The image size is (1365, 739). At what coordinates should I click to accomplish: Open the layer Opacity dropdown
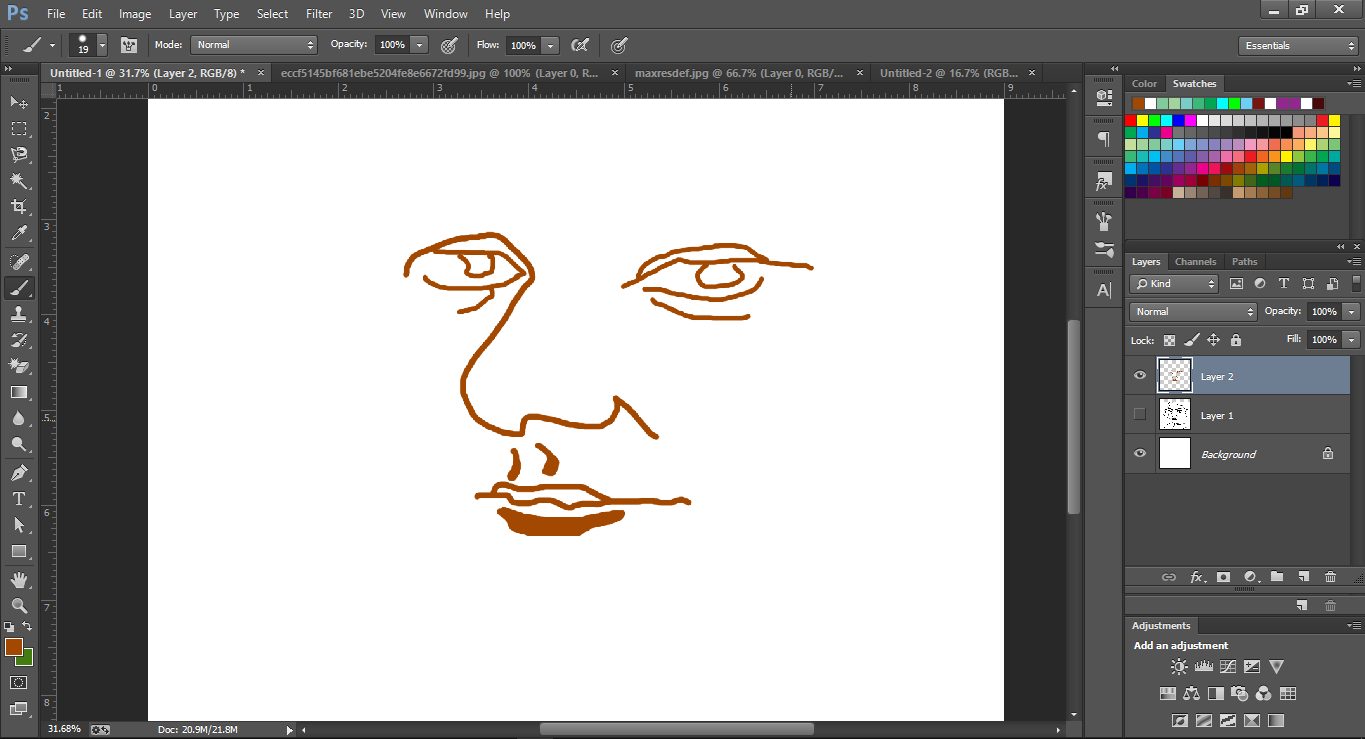(x=1352, y=312)
